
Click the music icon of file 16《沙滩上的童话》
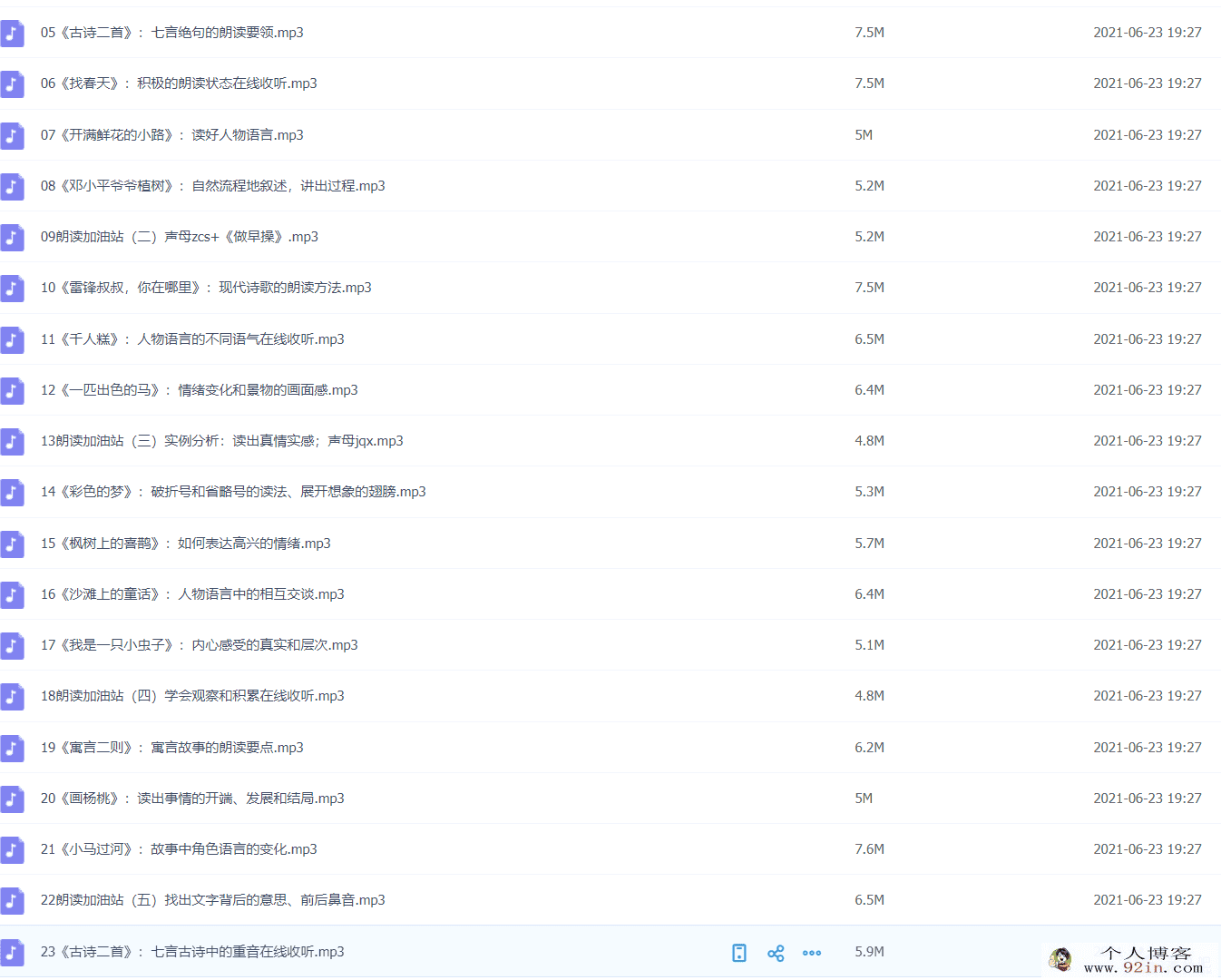tap(12, 594)
